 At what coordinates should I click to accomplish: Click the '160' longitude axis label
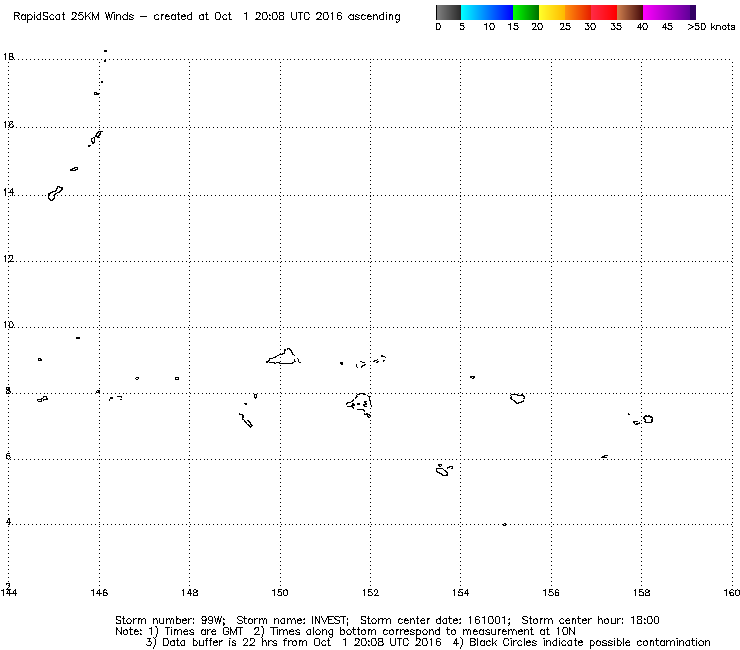pyautogui.click(x=732, y=592)
